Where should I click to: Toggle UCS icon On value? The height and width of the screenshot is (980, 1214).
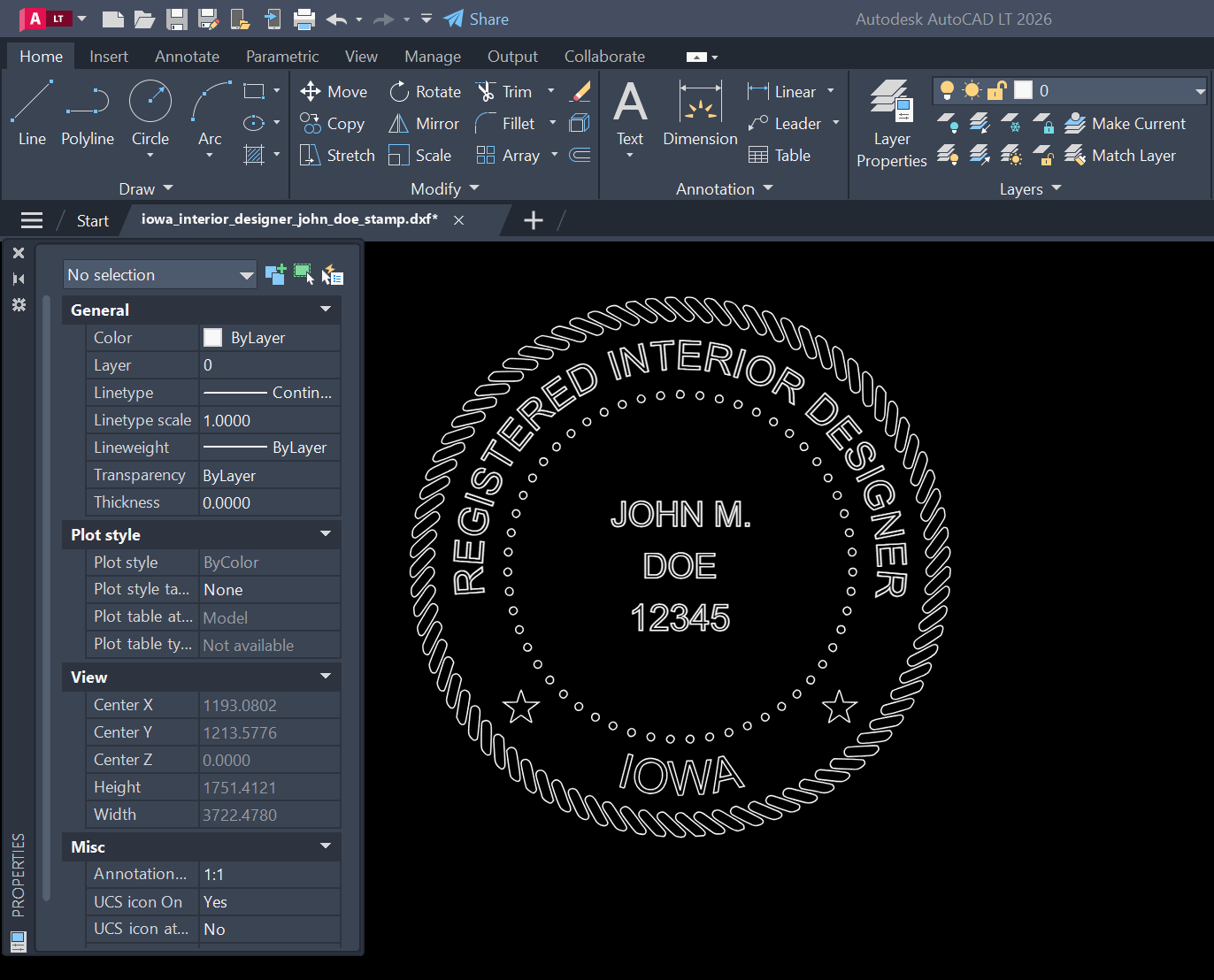[x=270, y=901]
